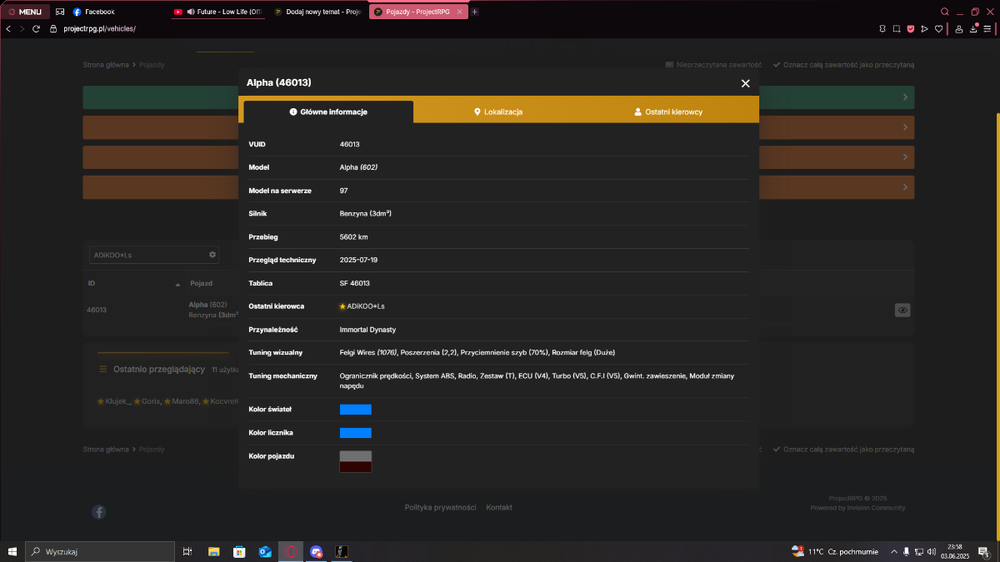Image resolution: width=1000 pixels, height=562 pixels.
Task: Open the downloads icon
Action: (x=973, y=29)
